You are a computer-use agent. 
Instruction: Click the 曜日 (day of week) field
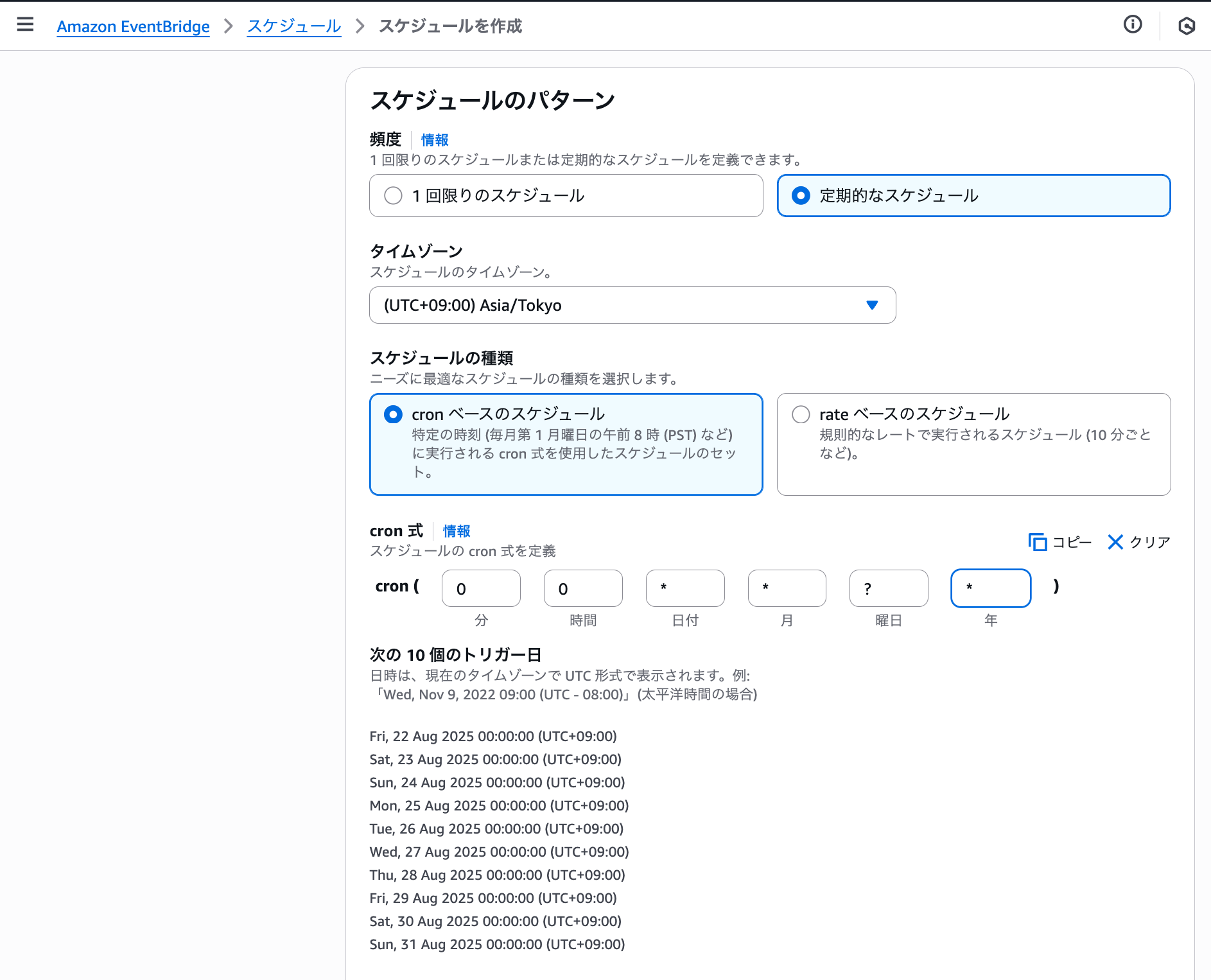point(889,588)
